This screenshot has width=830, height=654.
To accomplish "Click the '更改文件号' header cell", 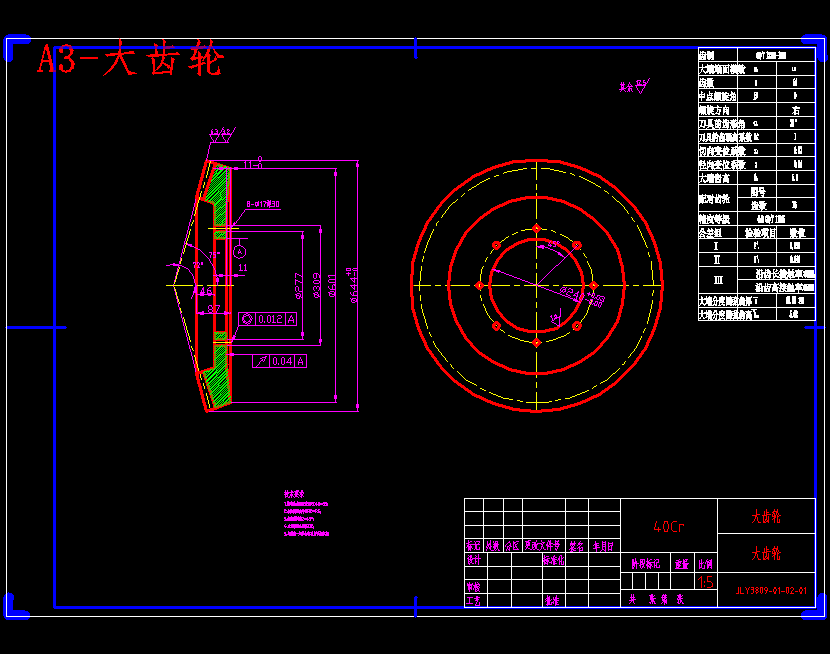I will pos(544,546).
